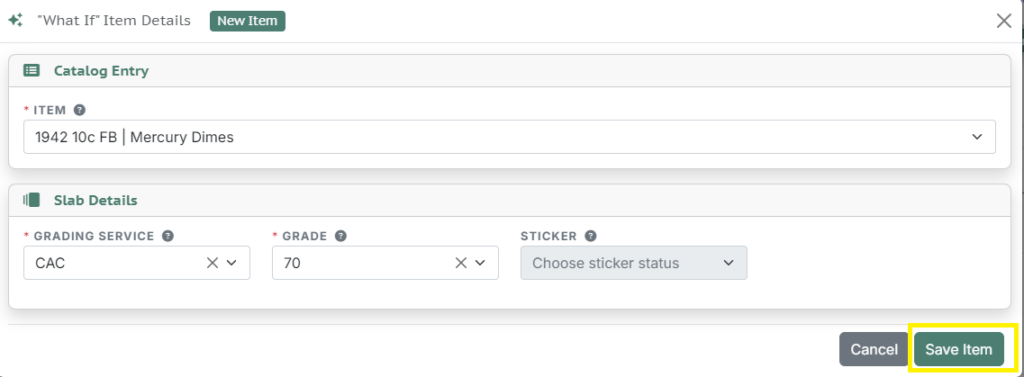Click the New Item badge

(248, 20)
